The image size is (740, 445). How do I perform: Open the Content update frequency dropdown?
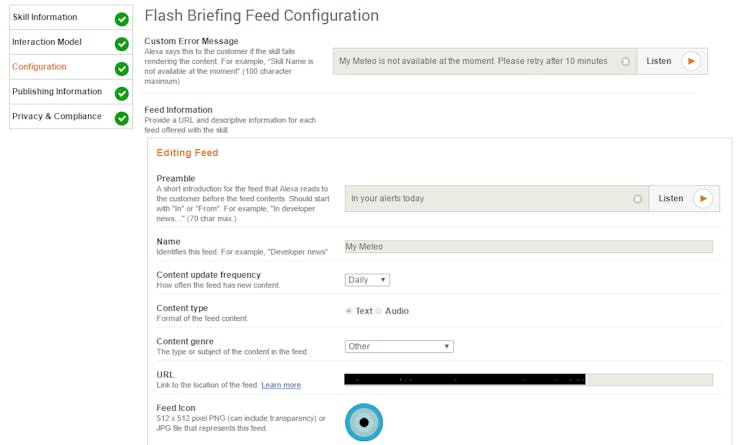[x=367, y=280]
